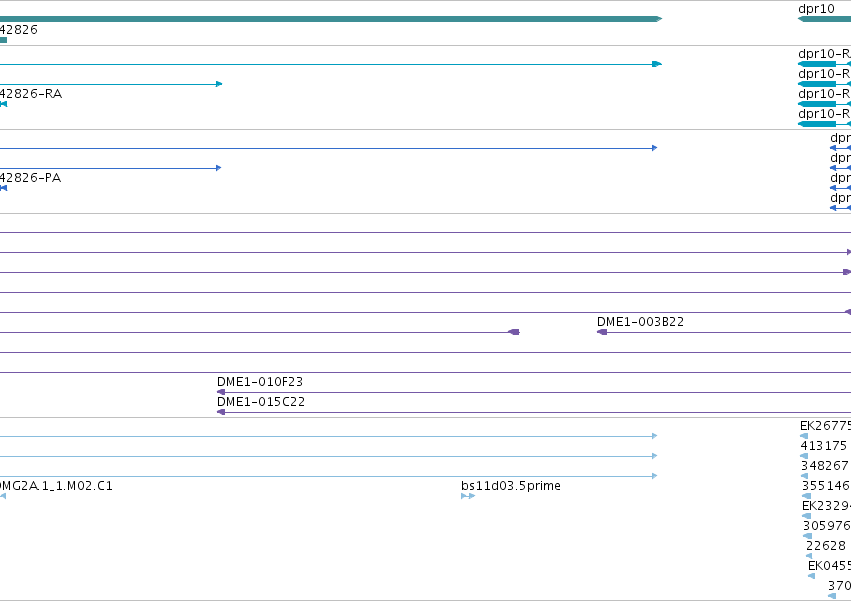Image resolution: width=851 pixels, height=601 pixels.
Task: Open the 42826-PA protein label
Action: pyautogui.click(x=30, y=178)
